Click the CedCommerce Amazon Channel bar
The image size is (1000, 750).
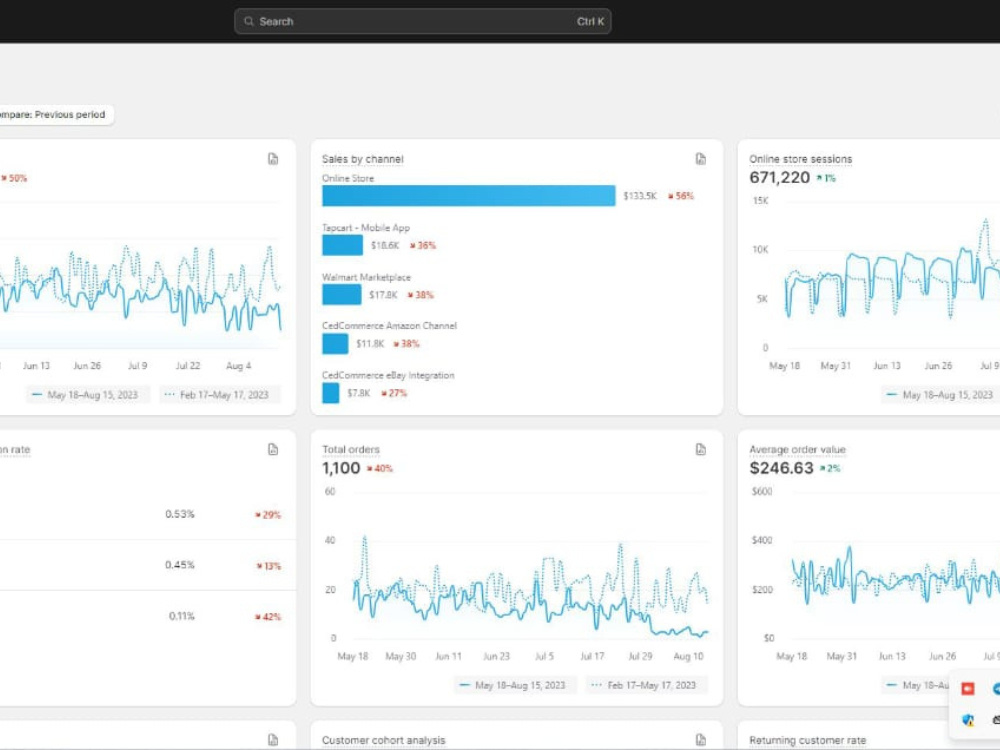click(335, 344)
